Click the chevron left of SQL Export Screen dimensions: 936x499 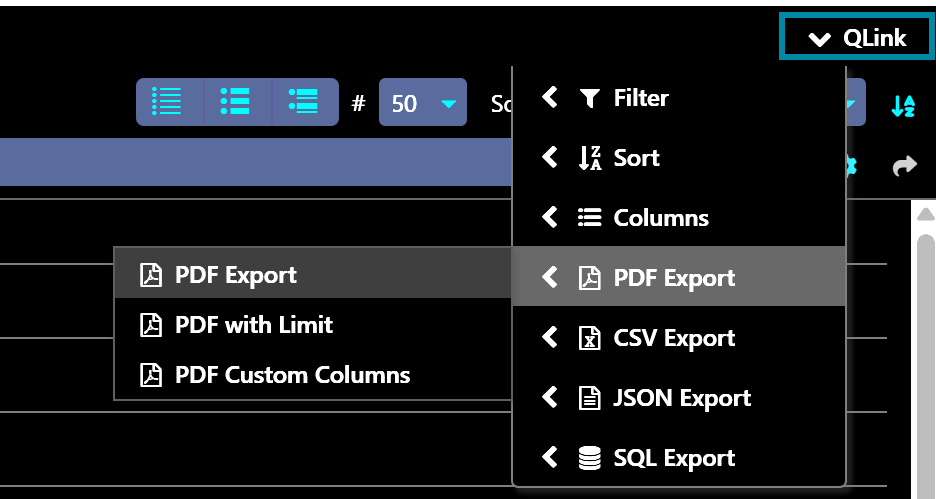point(549,457)
